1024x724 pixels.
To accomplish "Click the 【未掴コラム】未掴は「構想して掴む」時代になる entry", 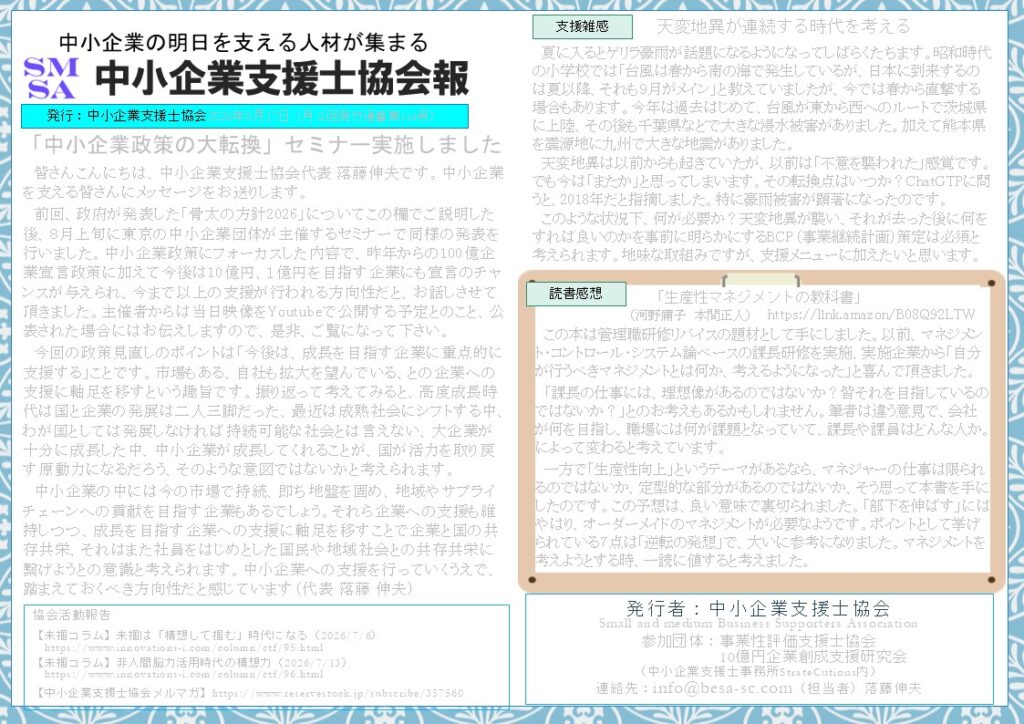I will [x=204, y=635].
